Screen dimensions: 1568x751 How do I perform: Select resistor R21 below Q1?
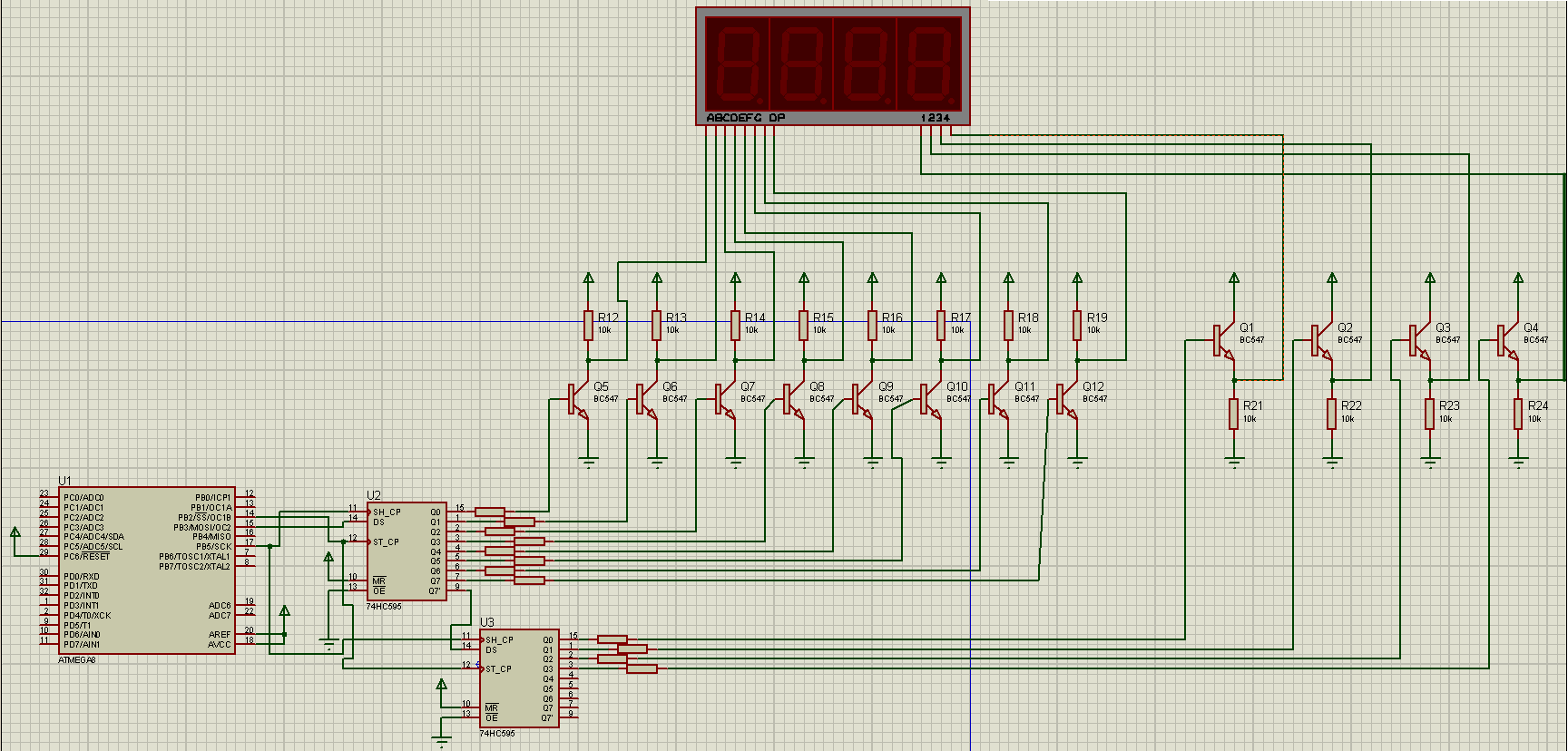point(1234,414)
